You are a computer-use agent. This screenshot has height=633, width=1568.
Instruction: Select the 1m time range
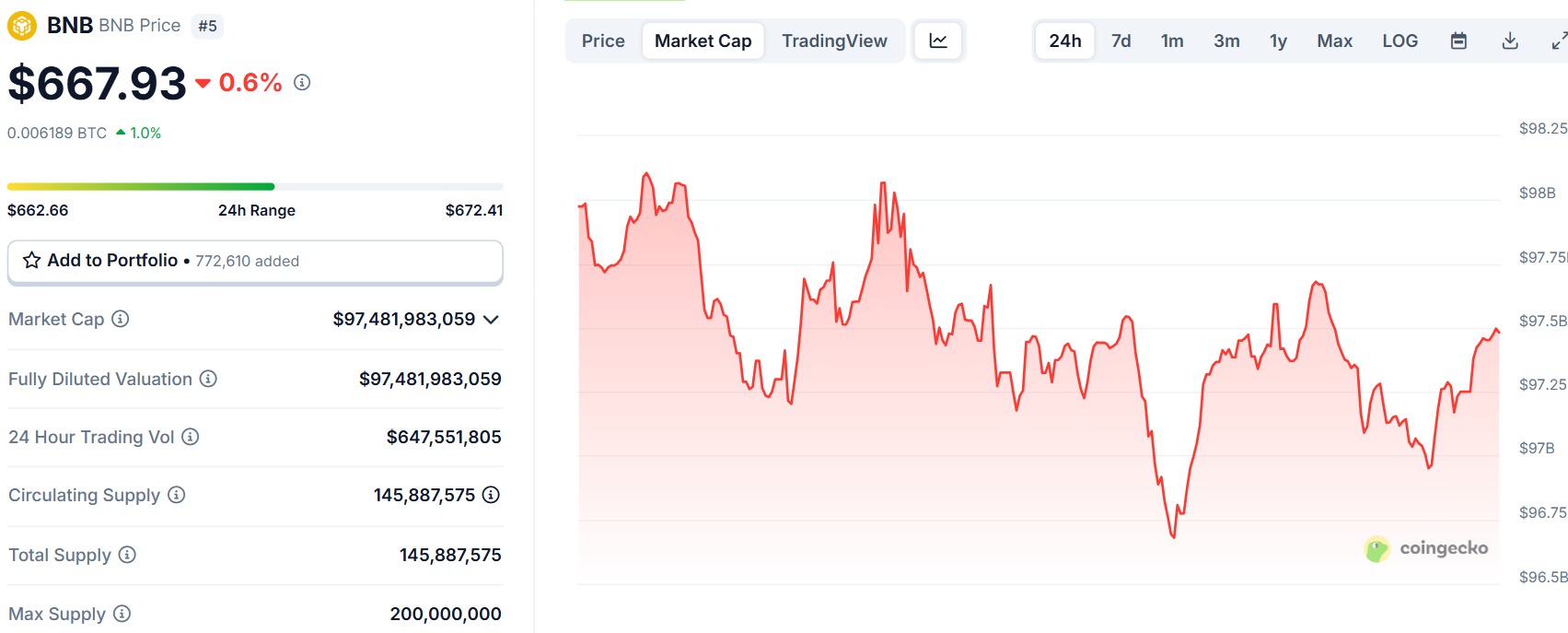click(1172, 41)
